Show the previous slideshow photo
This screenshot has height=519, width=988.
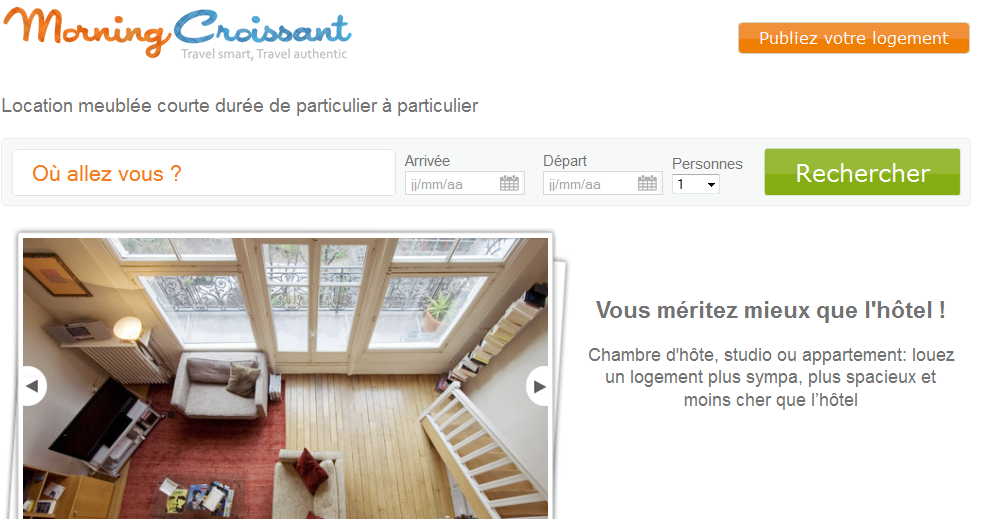33,386
